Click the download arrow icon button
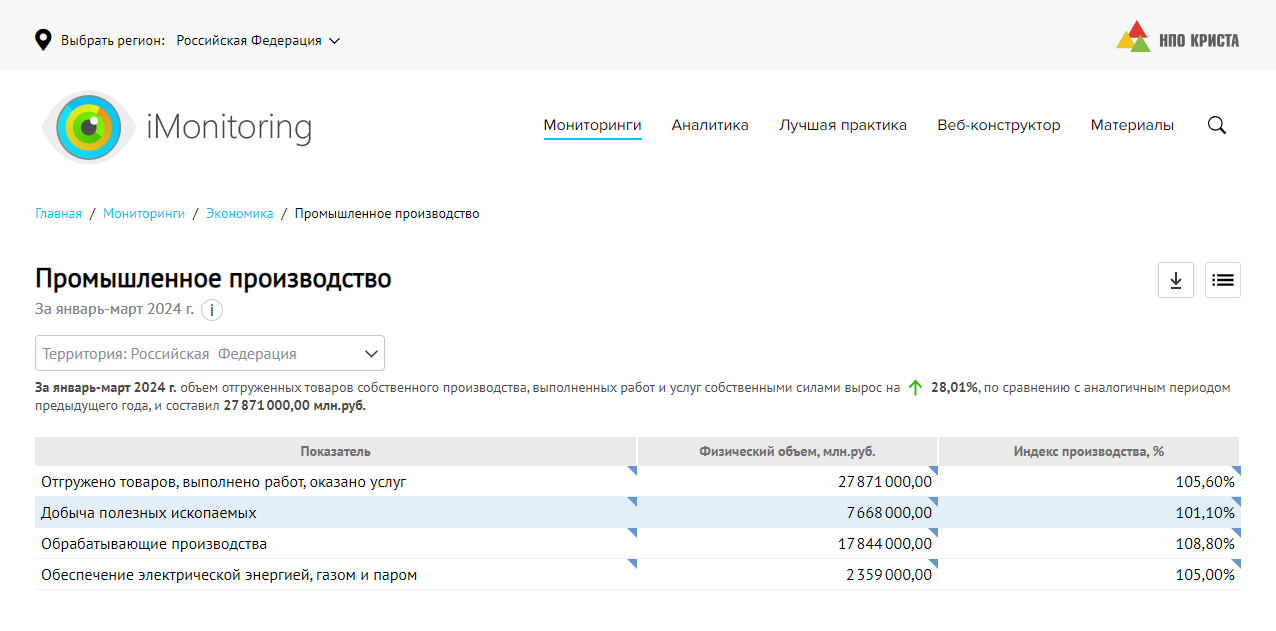Viewport: 1276px width, 631px height. pyautogui.click(x=1176, y=280)
